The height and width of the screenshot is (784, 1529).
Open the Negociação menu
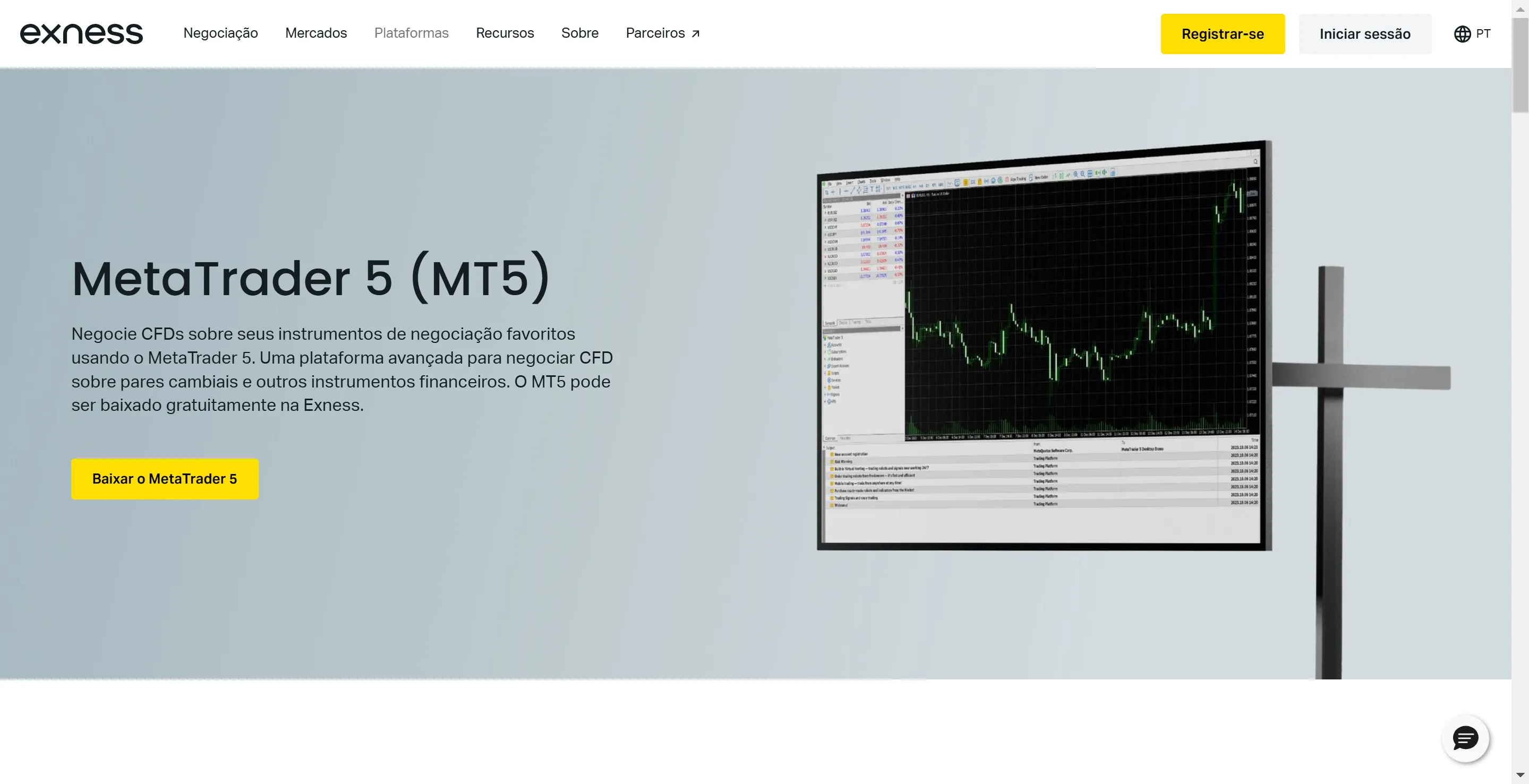[x=221, y=33]
